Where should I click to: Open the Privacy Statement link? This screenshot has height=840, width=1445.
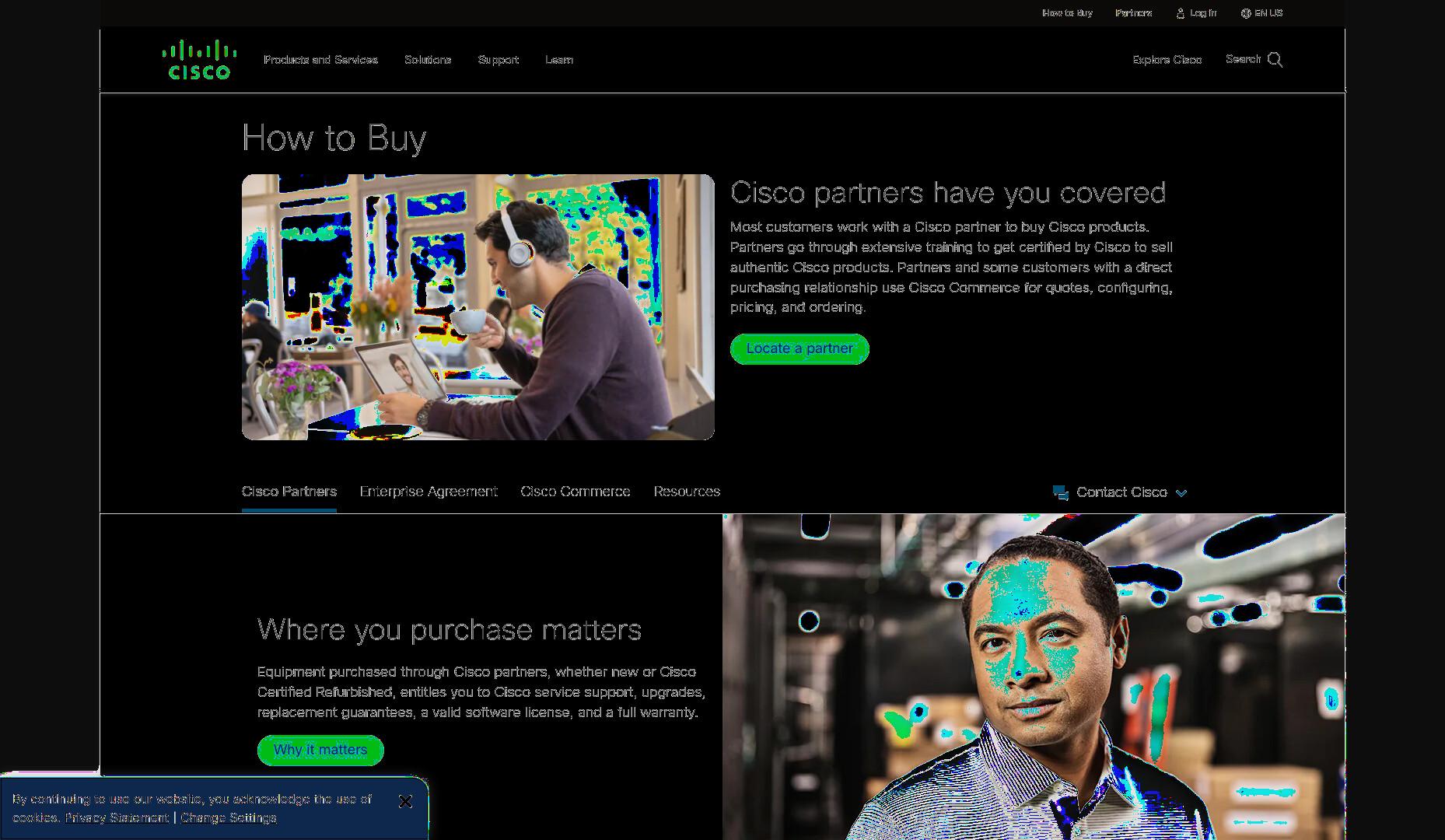pos(117,818)
